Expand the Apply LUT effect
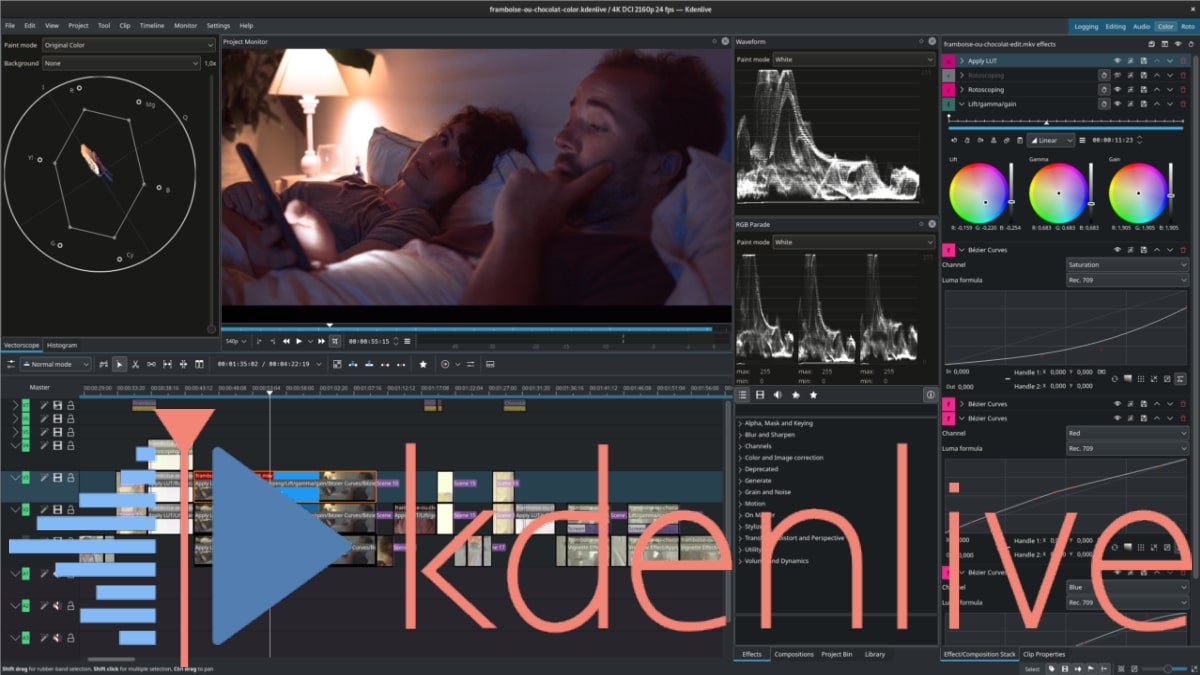 pyautogui.click(x=961, y=61)
